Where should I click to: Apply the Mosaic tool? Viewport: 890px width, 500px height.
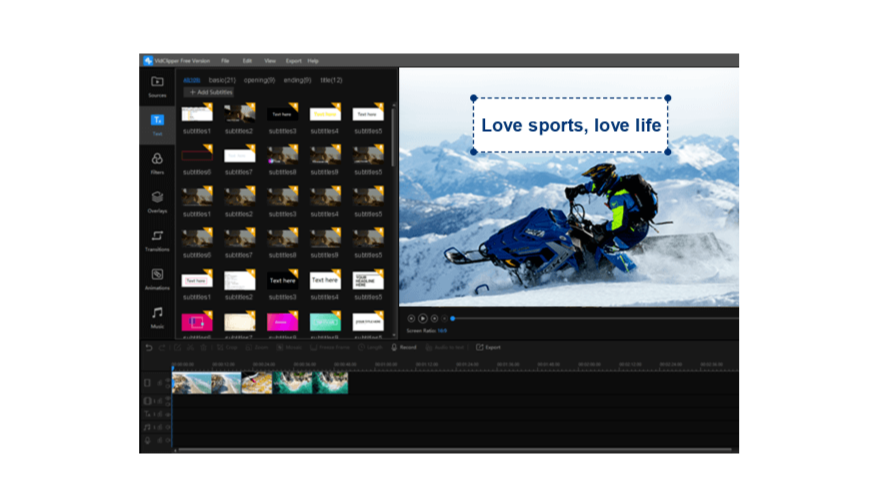289,347
